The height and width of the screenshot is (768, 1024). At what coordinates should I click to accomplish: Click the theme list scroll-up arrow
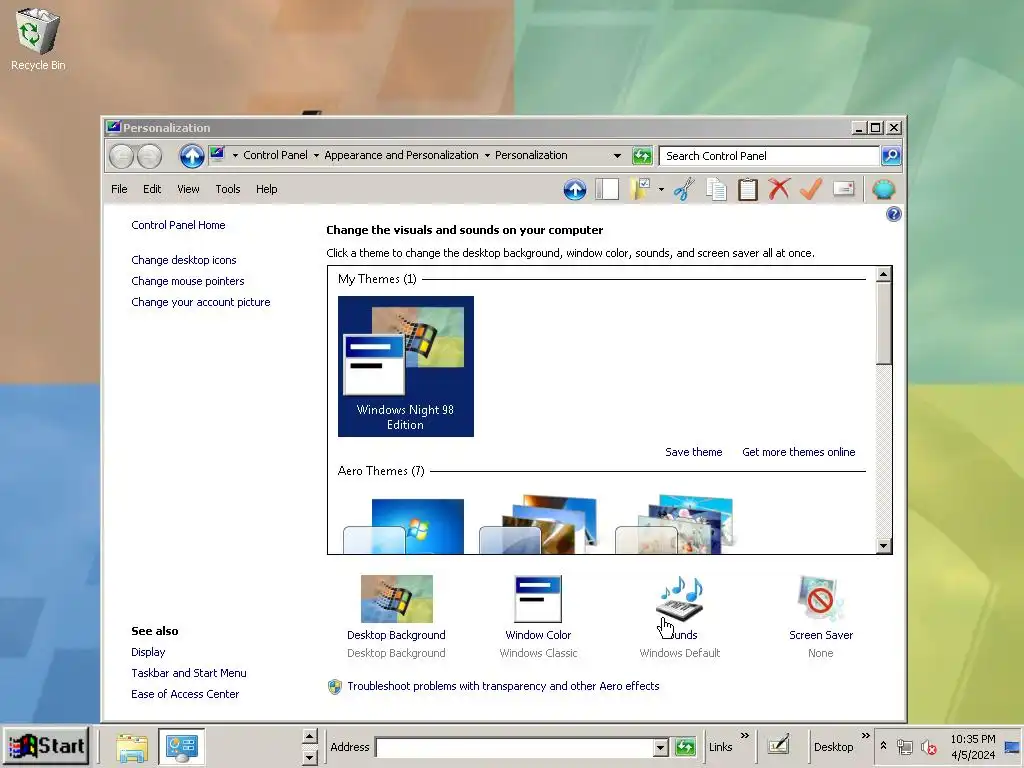click(x=884, y=274)
